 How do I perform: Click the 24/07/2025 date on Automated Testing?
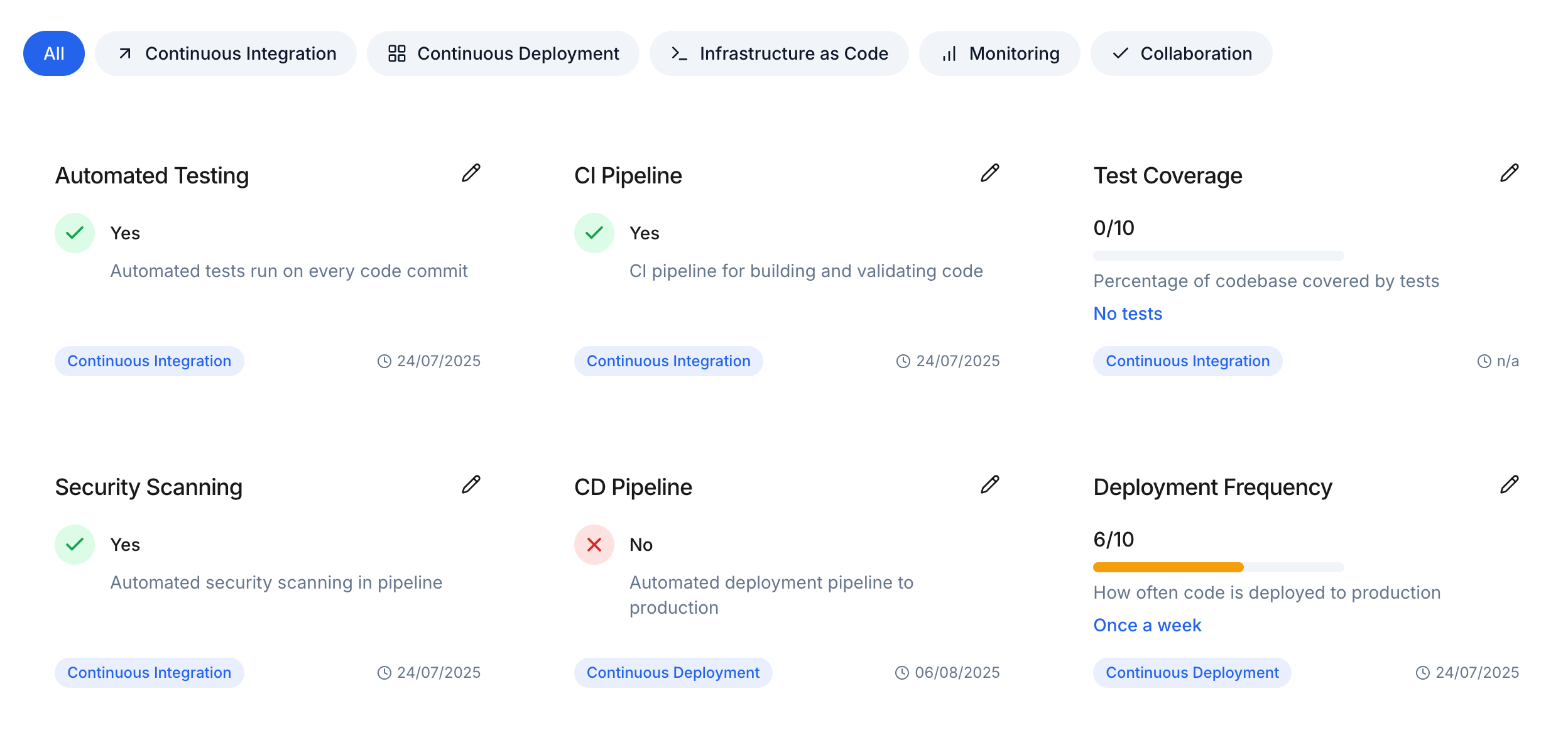point(438,361)
